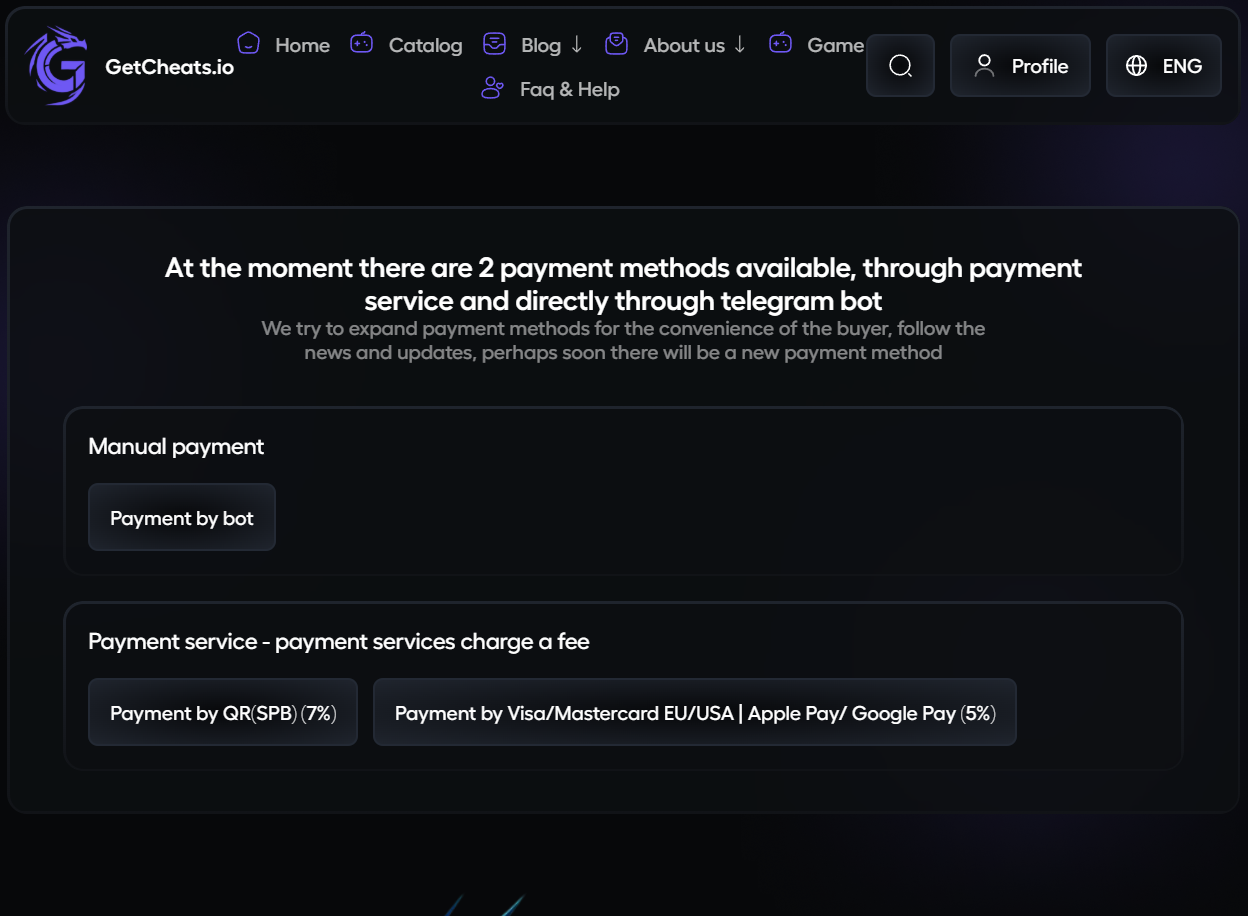Expand the Blog dropdown arrow

[x=577, y=45]
